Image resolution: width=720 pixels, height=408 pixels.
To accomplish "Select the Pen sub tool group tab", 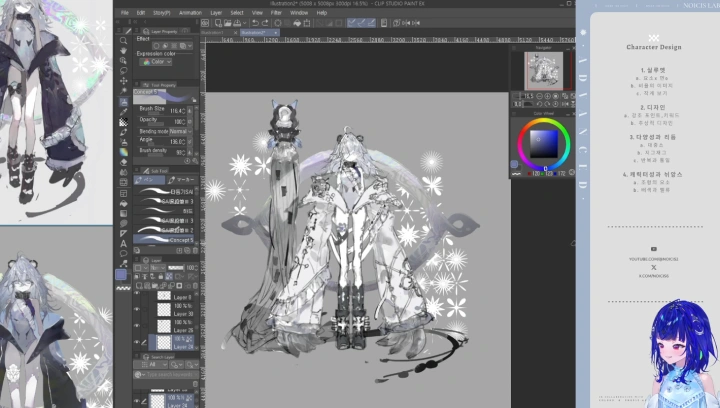I will 149,180.
